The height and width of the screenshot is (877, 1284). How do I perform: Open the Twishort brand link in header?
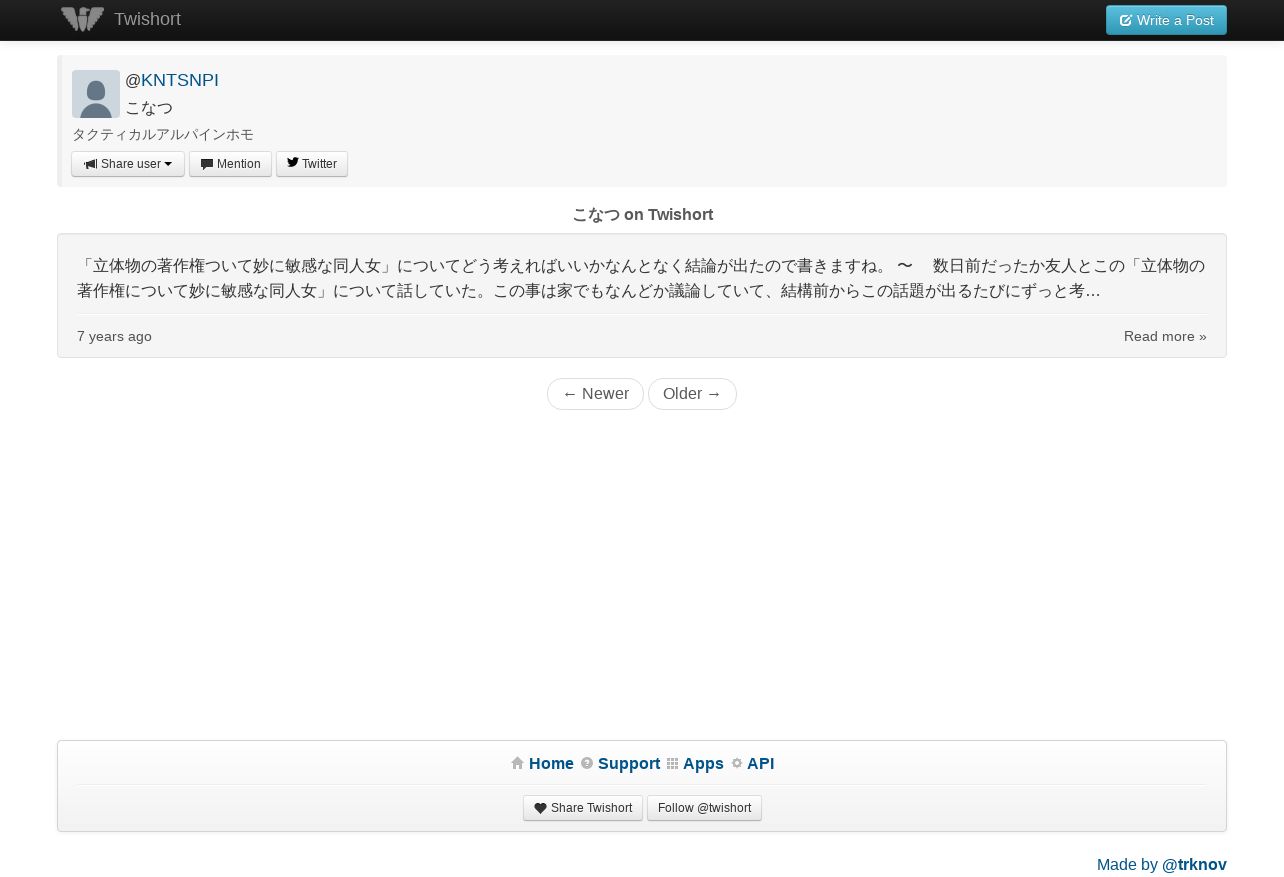click(x=147, y=19)
